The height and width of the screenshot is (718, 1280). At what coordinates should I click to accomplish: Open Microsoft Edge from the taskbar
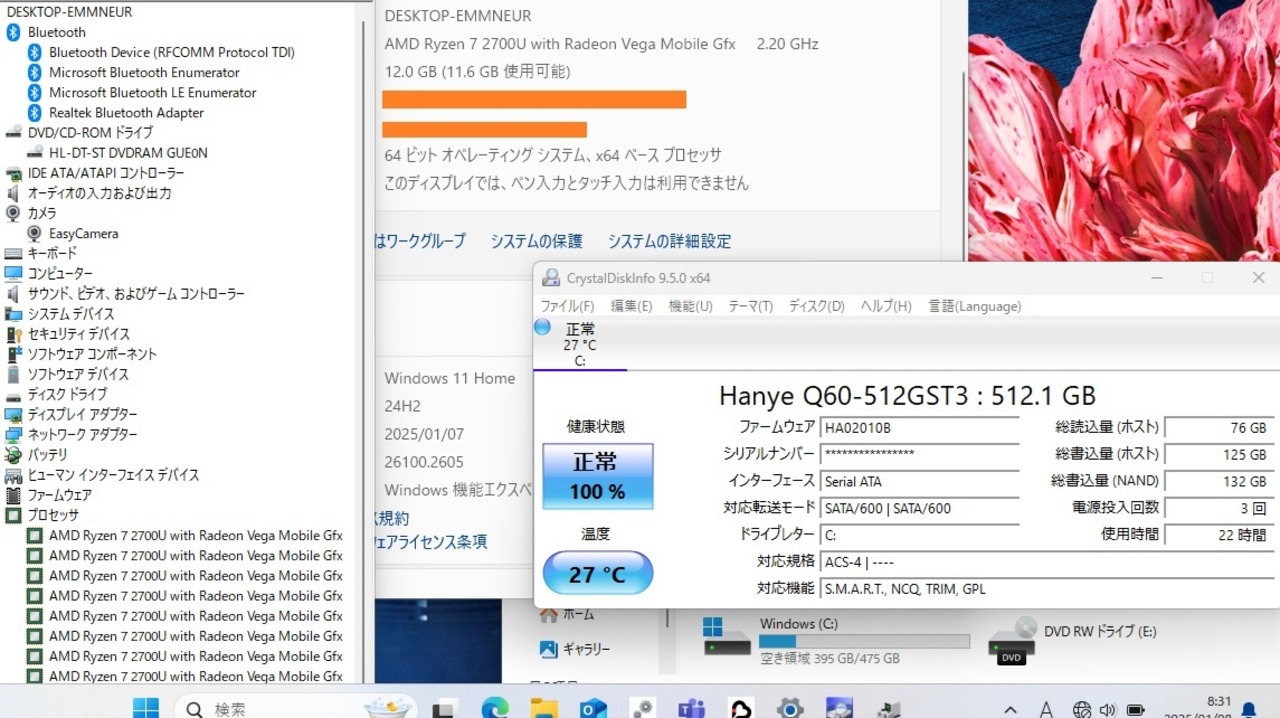(x=495, y=708)
